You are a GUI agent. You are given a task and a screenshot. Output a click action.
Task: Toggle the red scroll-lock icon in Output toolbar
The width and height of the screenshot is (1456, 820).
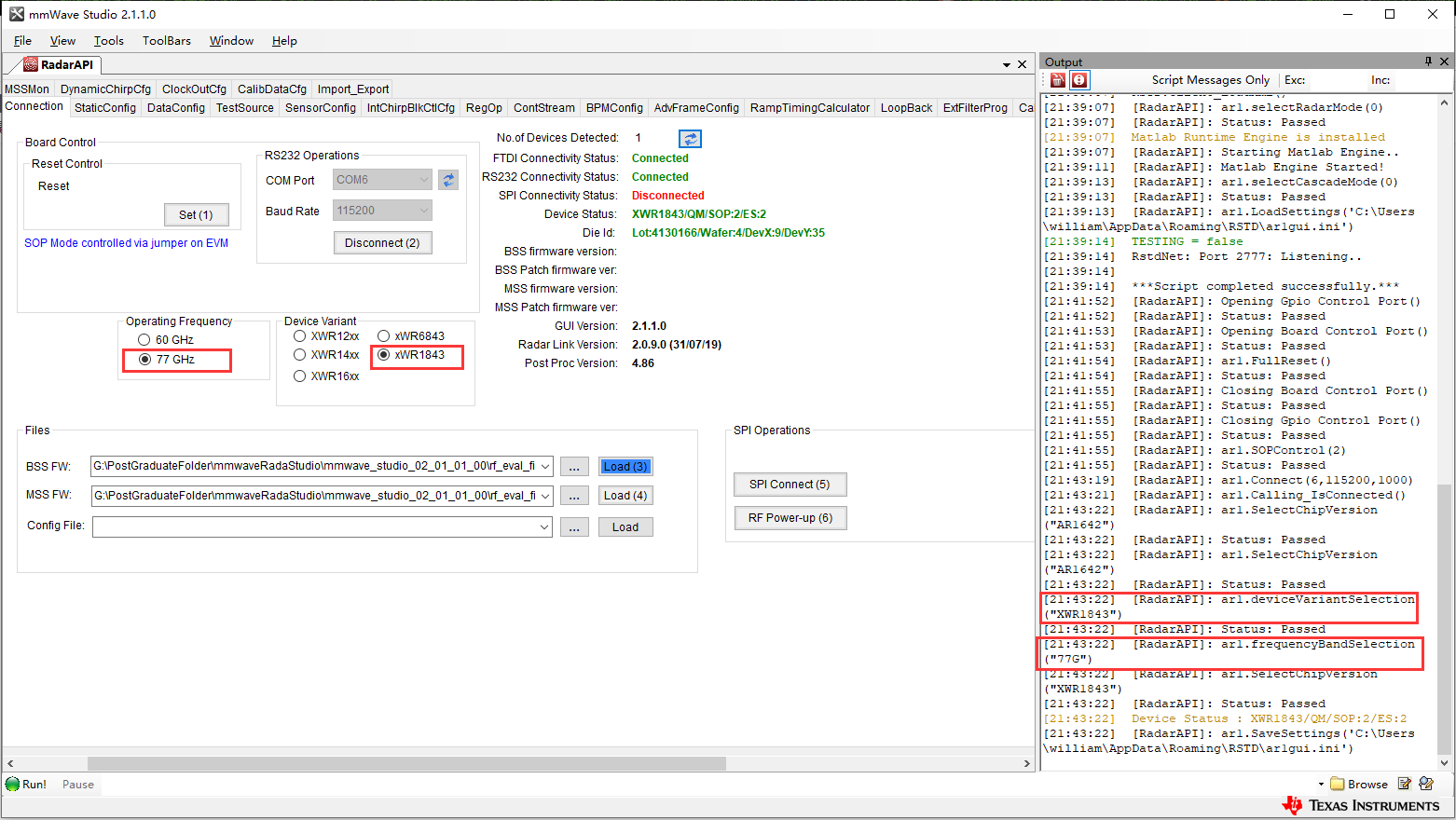pos(1079,80)
